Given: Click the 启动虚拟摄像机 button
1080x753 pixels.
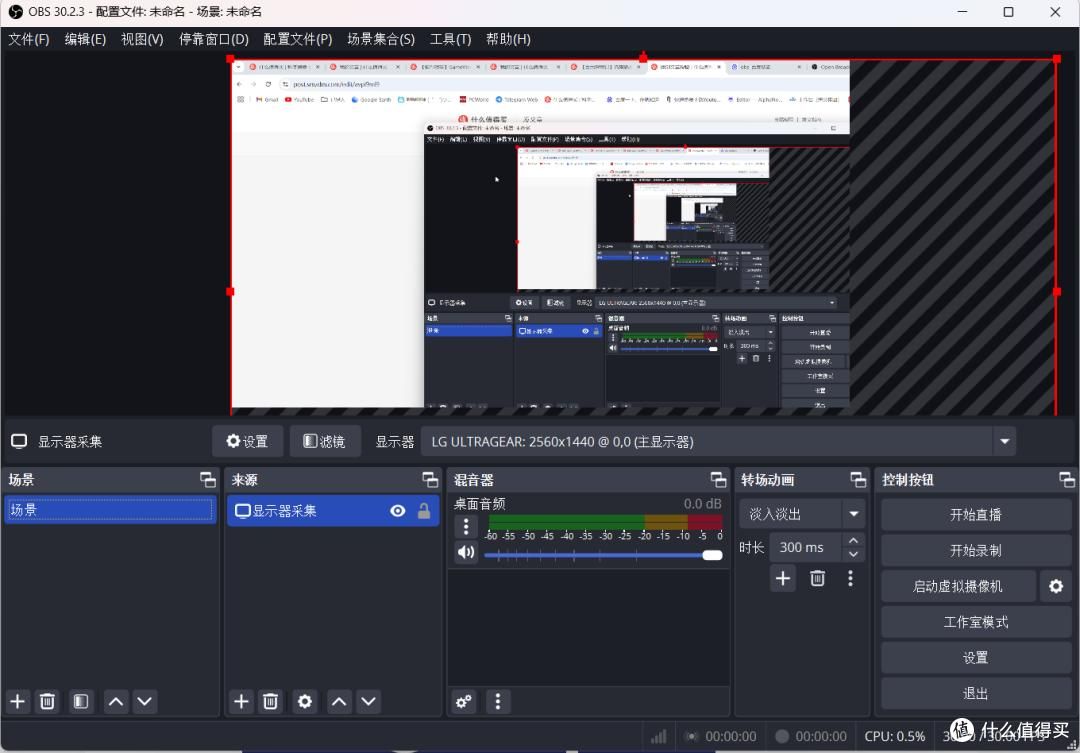Looking at the screenshot, I should click(x=958, y=586).
